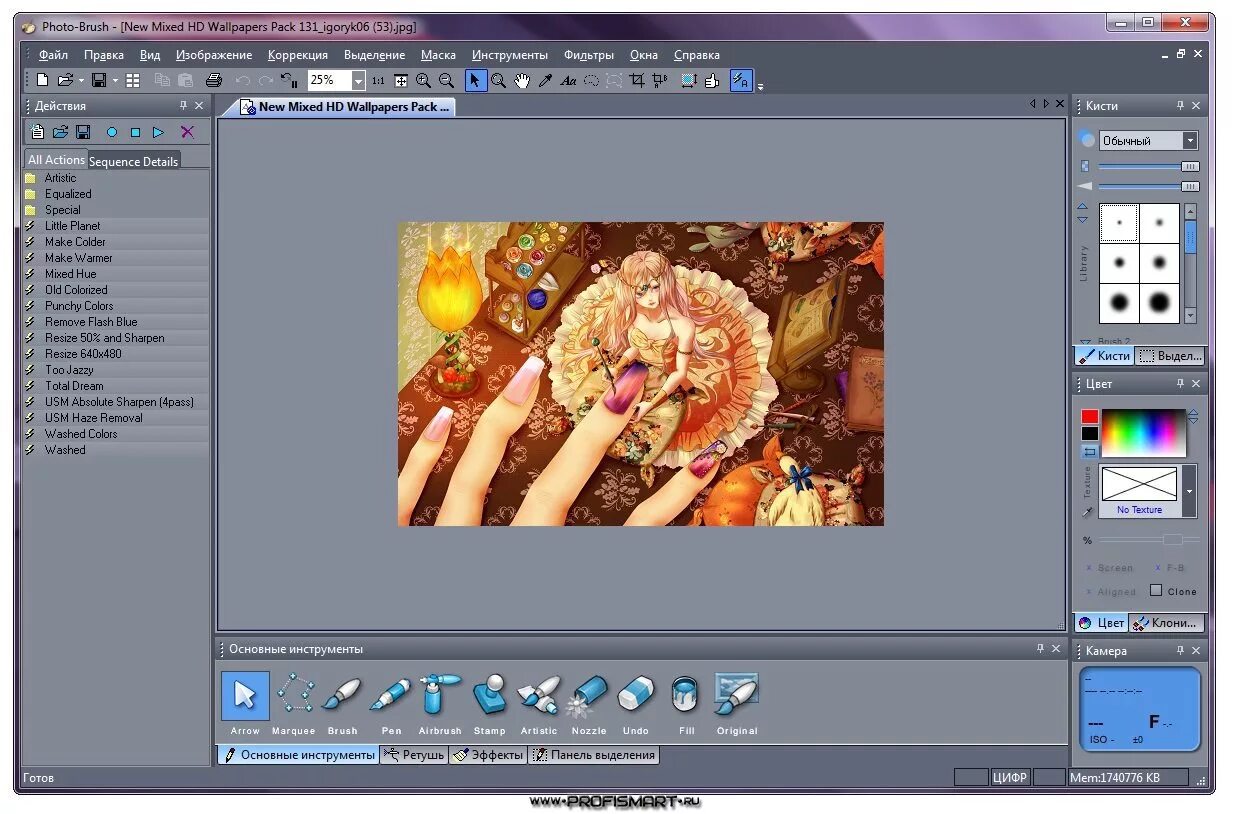Open the thumbnail browser grid icon
1233x814 pixels.
click(133, 80)
